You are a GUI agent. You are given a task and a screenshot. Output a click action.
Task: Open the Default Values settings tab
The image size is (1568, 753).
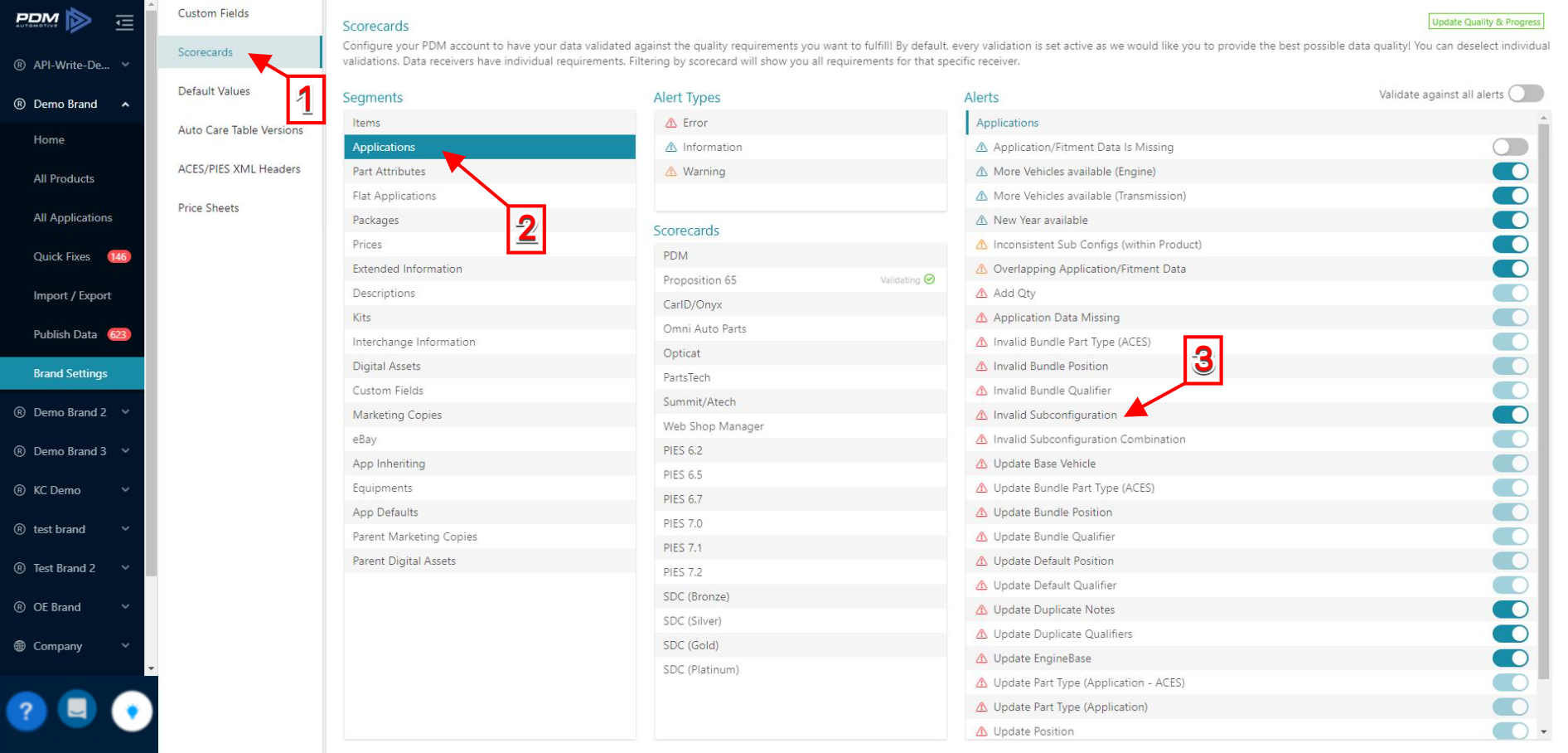tap(239, 91)
